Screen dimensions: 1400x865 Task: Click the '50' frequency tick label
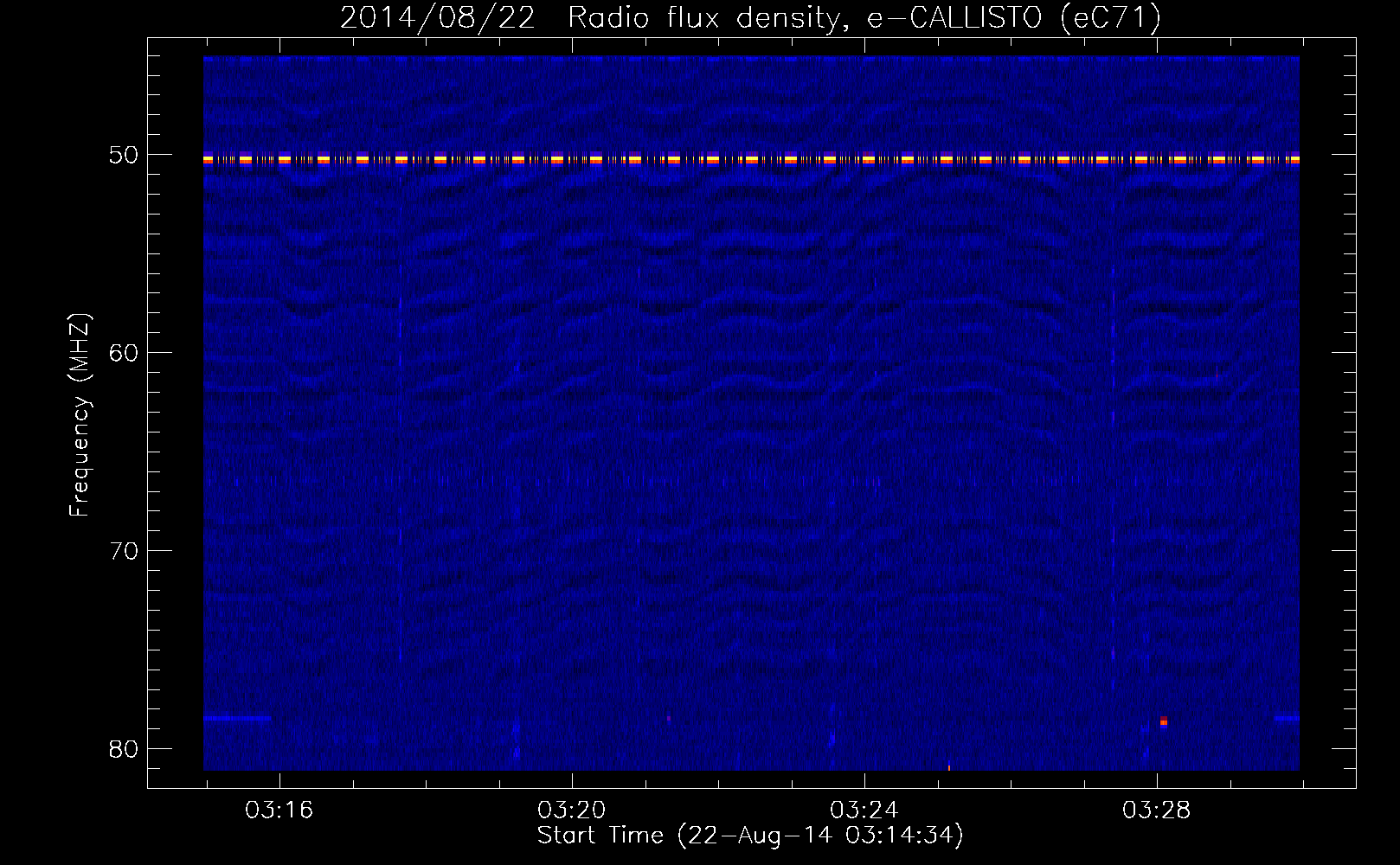124,155
